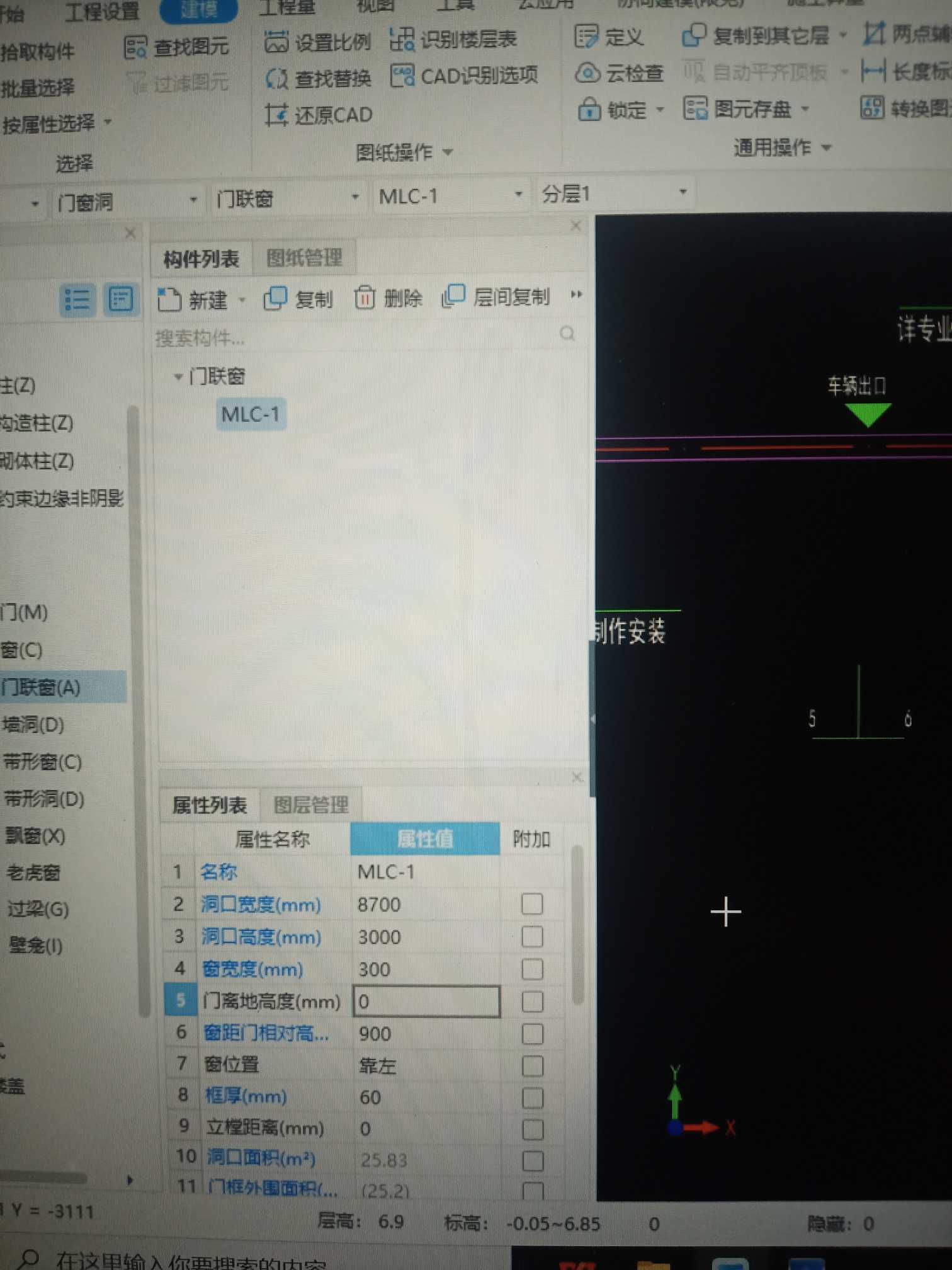This screenshot has width=952, height=1270.
Task: Tick the 洞口面积(m²) additional checkbox
Action: click(533, 1160)
